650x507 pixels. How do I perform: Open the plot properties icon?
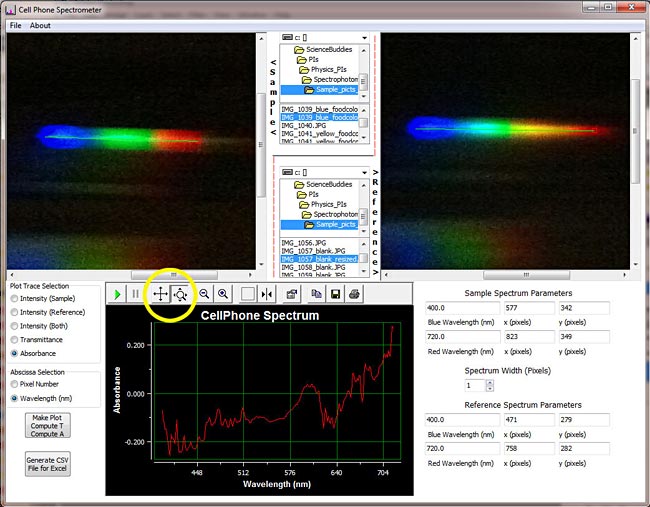point(292,294)
